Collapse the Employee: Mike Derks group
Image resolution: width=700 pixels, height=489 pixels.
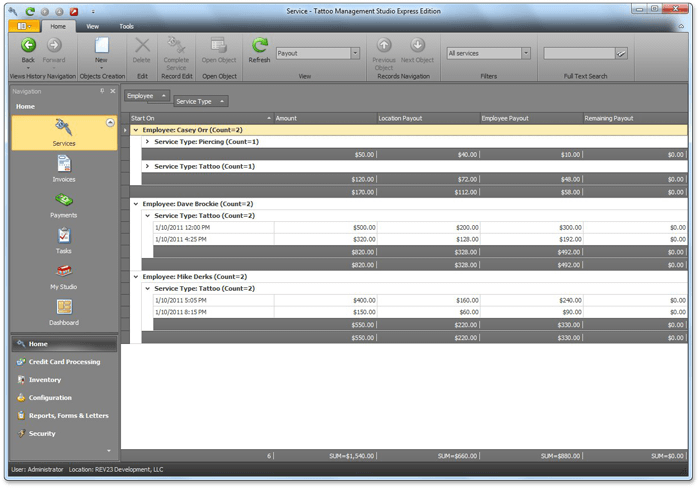point(136,276)
